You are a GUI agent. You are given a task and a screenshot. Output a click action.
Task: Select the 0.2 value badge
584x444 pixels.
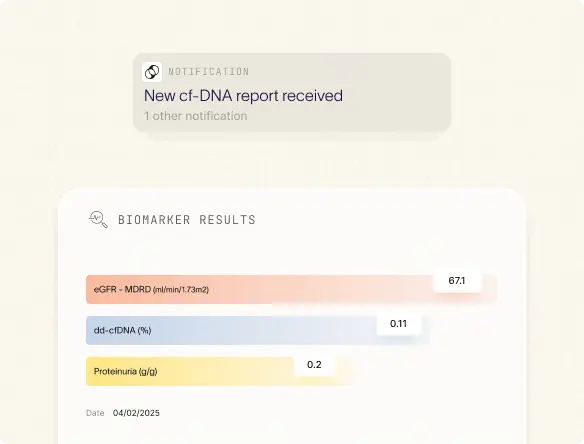point(314,365)
